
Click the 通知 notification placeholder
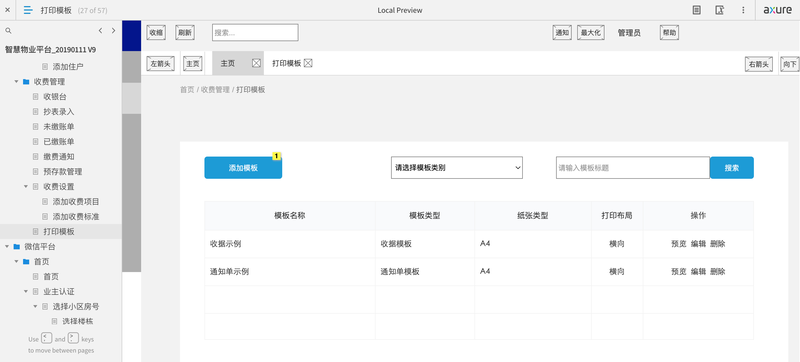click(x=562, y=33)
